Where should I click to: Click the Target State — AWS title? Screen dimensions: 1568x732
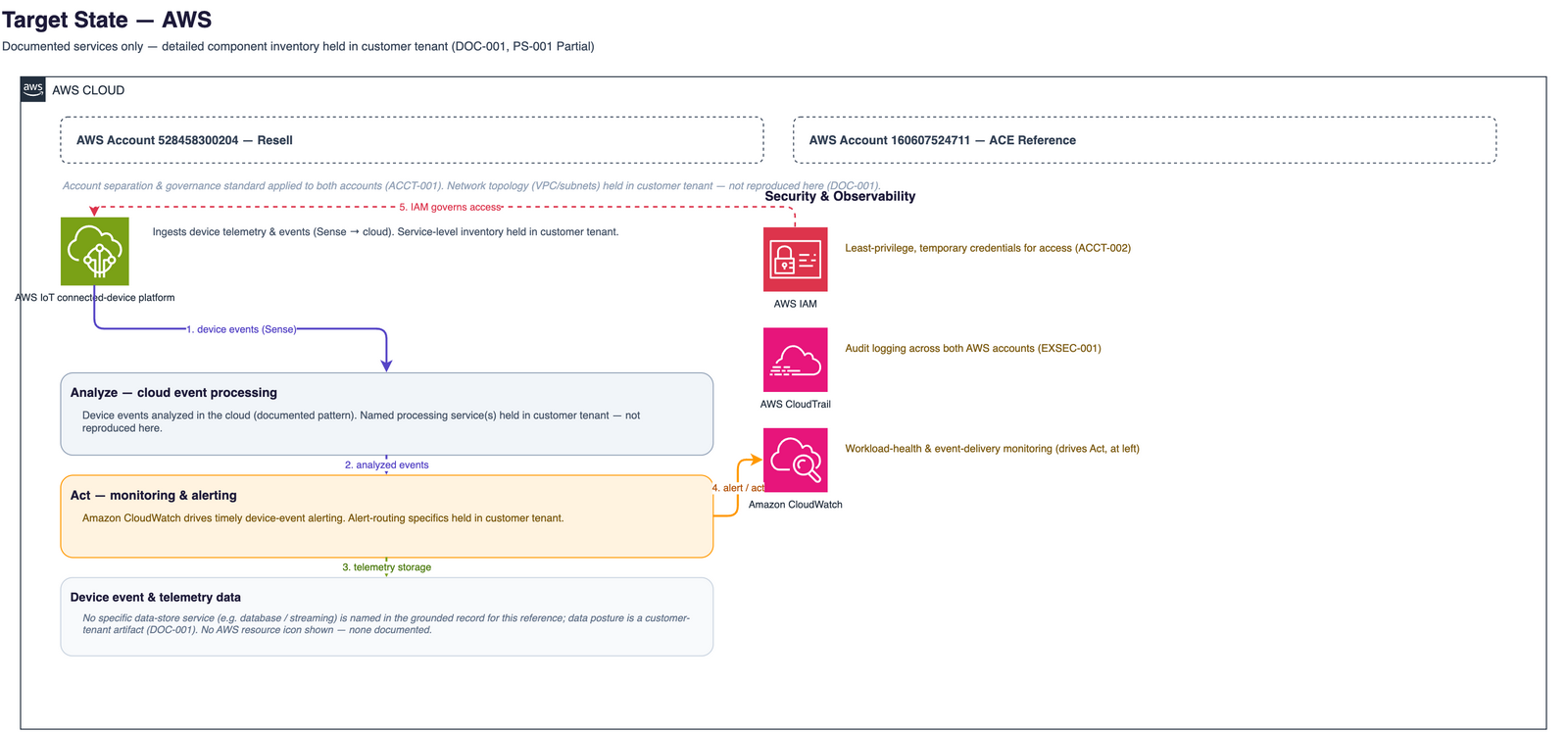coord(107,20)
